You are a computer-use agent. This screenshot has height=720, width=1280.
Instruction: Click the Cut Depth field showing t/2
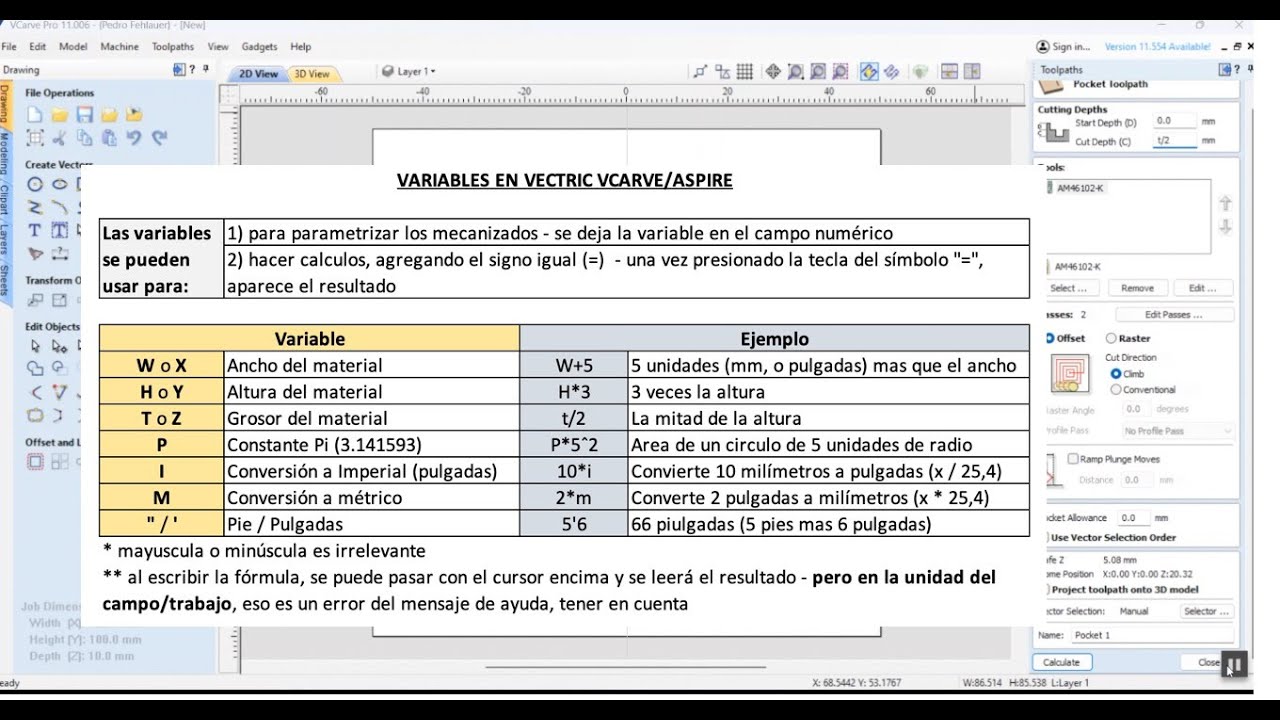click(x=1173, y=141)
